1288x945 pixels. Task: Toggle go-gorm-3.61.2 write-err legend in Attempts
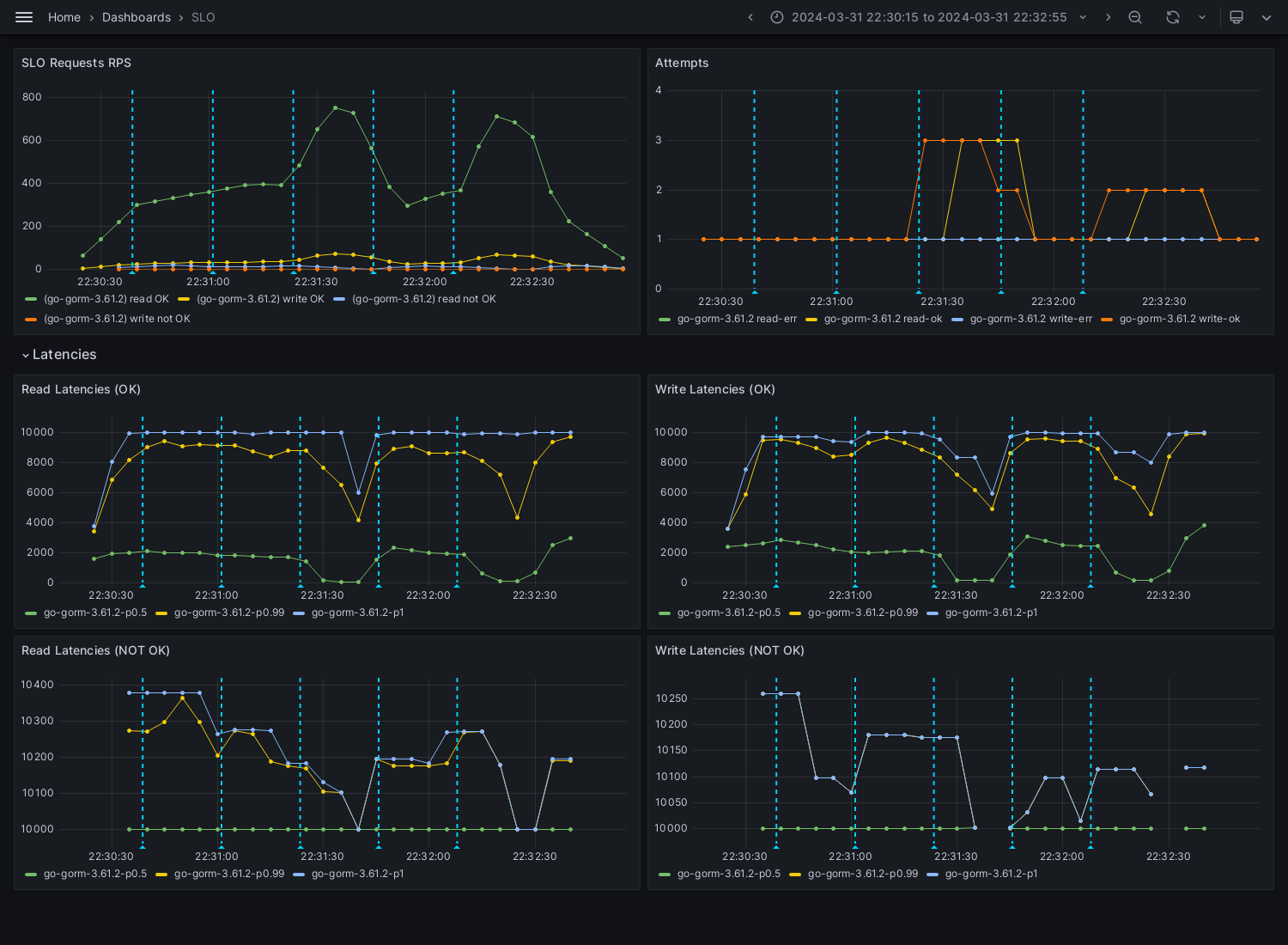click(x=1031, y=319)
